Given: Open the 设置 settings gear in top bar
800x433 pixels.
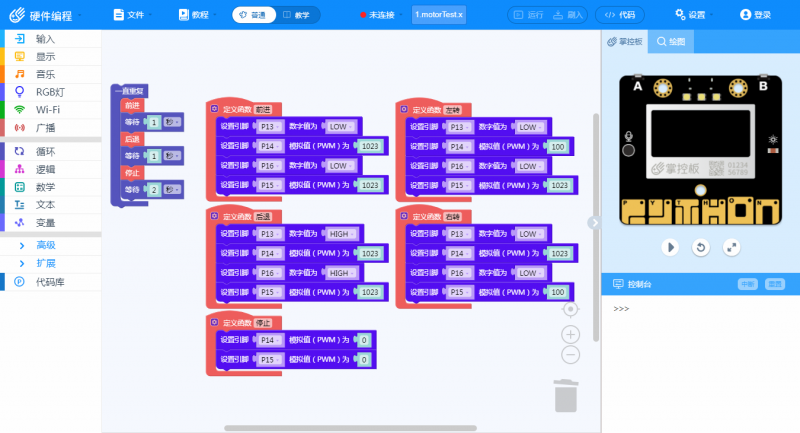Looking at the screenshot, I should (690, 15).
